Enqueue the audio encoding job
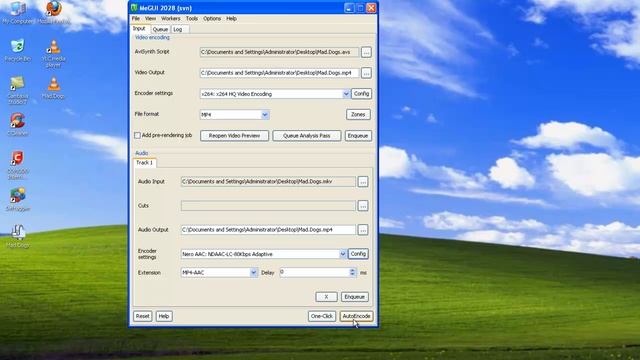This screenshot has width=640, height=360. pos(354,297)
